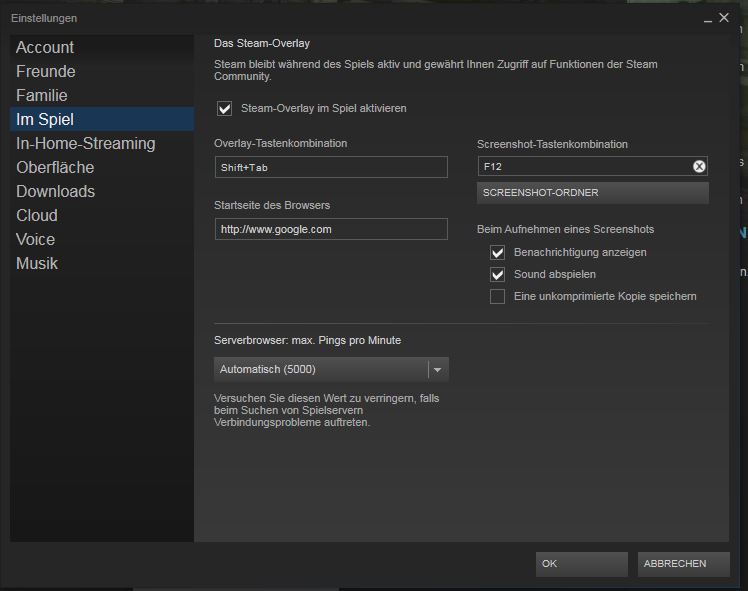Viewport: 748px width, 591px height.
Task: Click the Einstellungen window title
Action: pyautogui.click(x=44, y=19)
